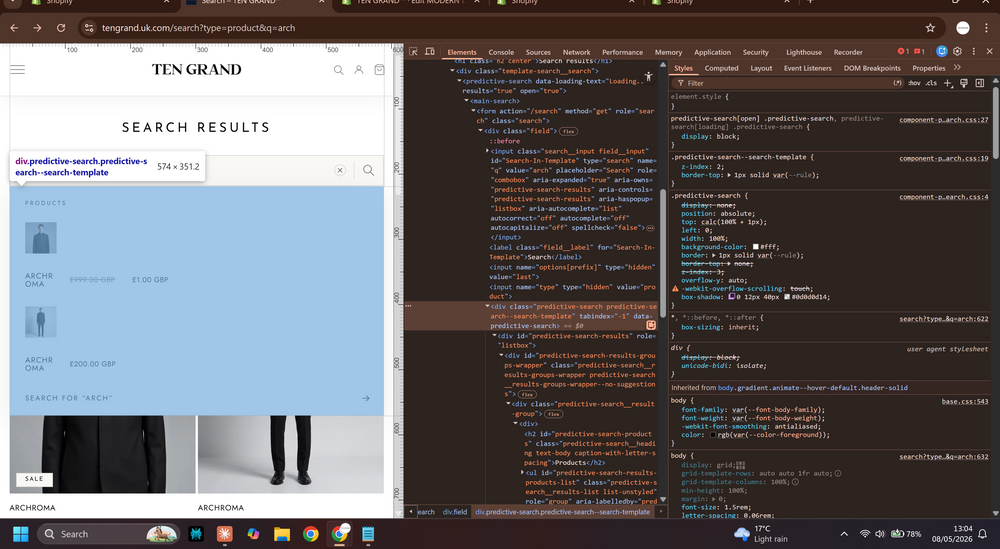Open DevTools settings gear

pos(957,52)
